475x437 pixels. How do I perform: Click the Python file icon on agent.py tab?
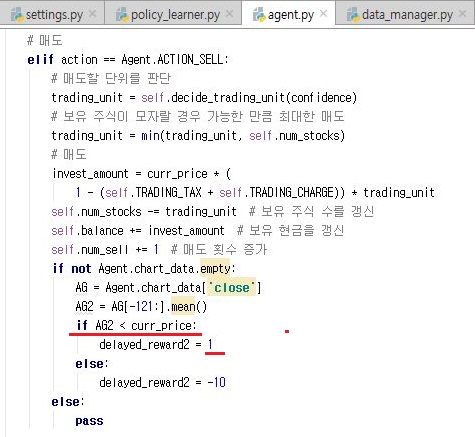pos(259,15)
